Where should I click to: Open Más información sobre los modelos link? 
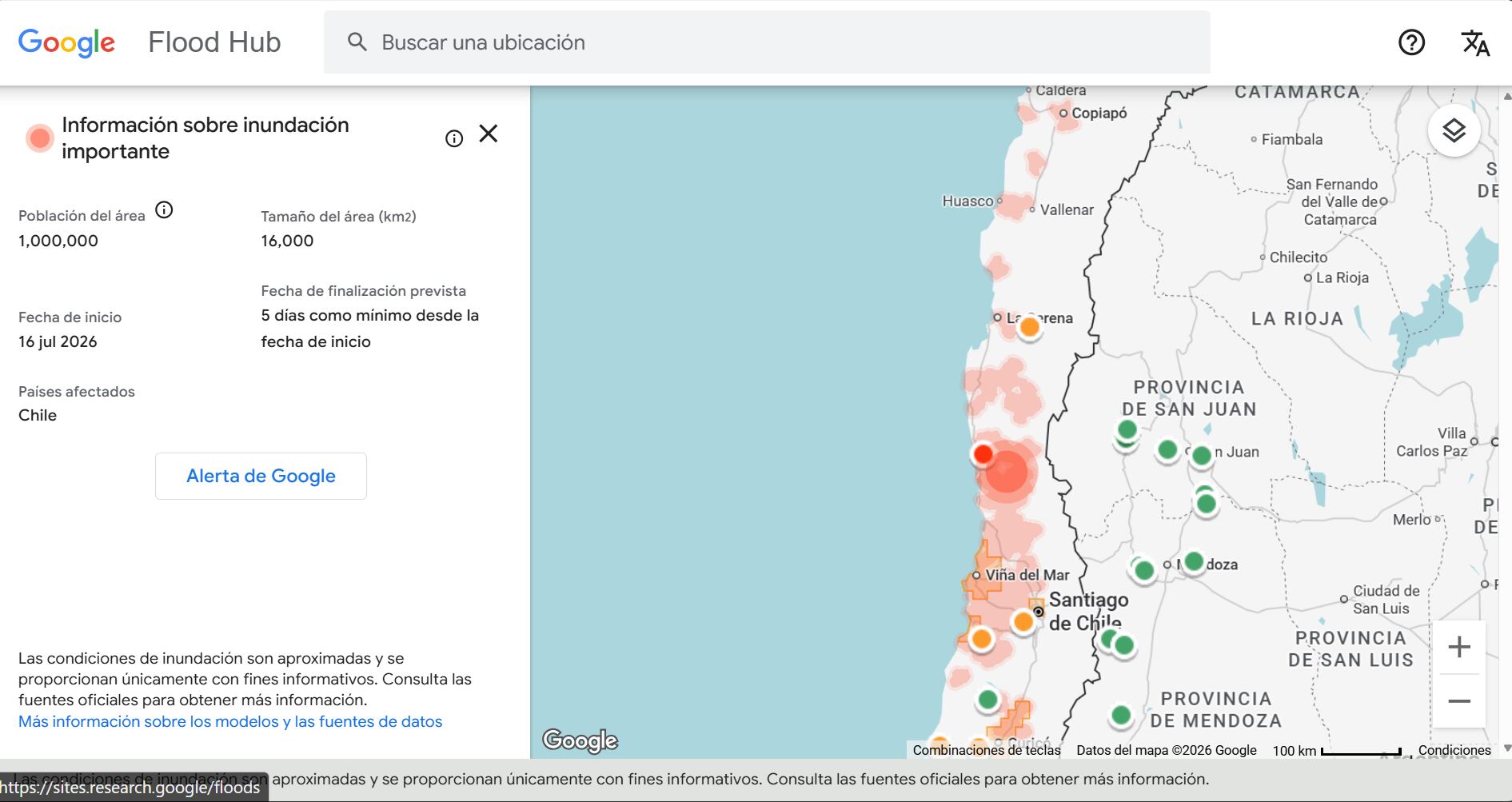230,721
